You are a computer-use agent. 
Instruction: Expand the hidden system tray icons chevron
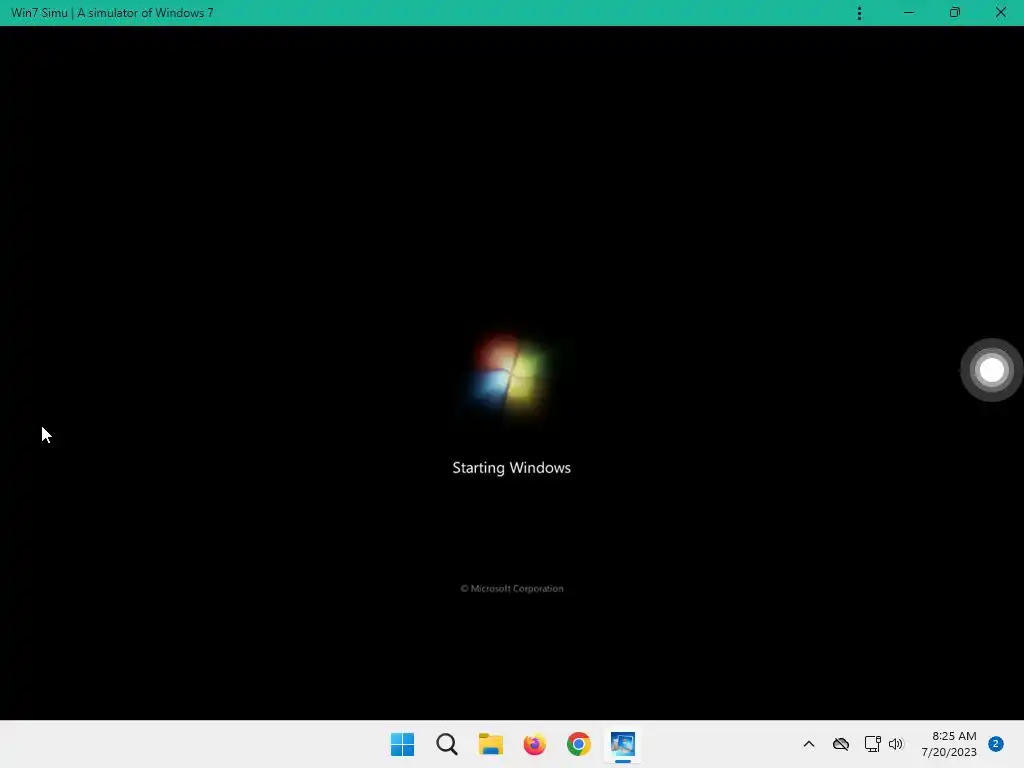[808, 744]
